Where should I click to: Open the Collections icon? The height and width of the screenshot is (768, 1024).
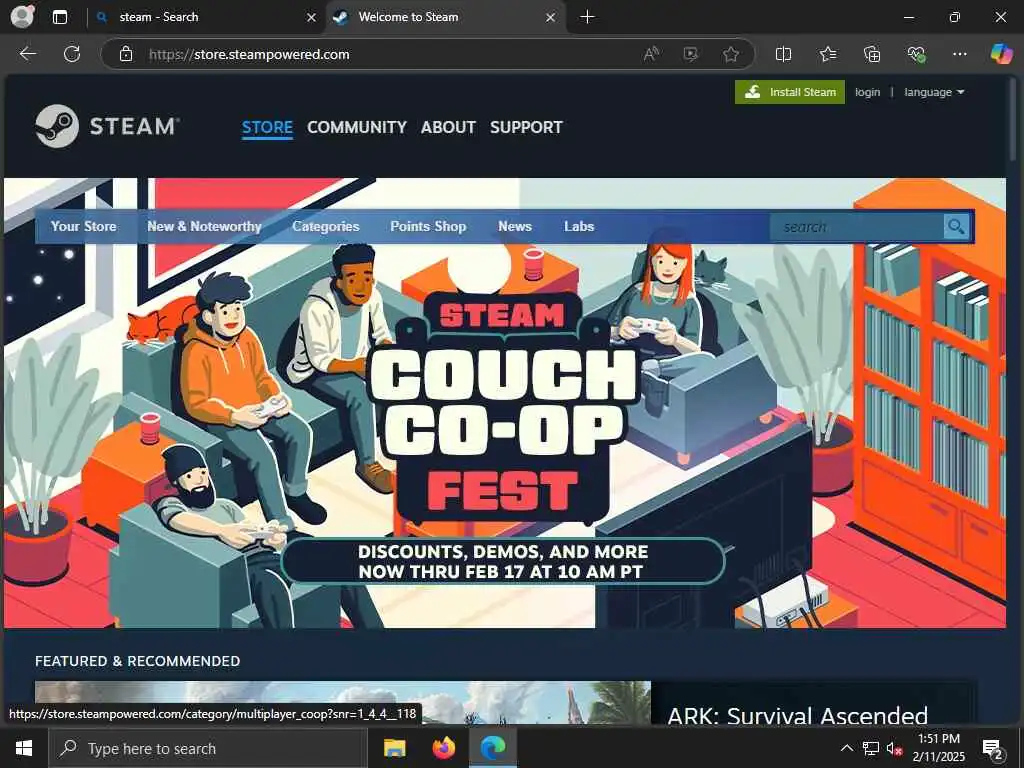(x=872, y=54)
